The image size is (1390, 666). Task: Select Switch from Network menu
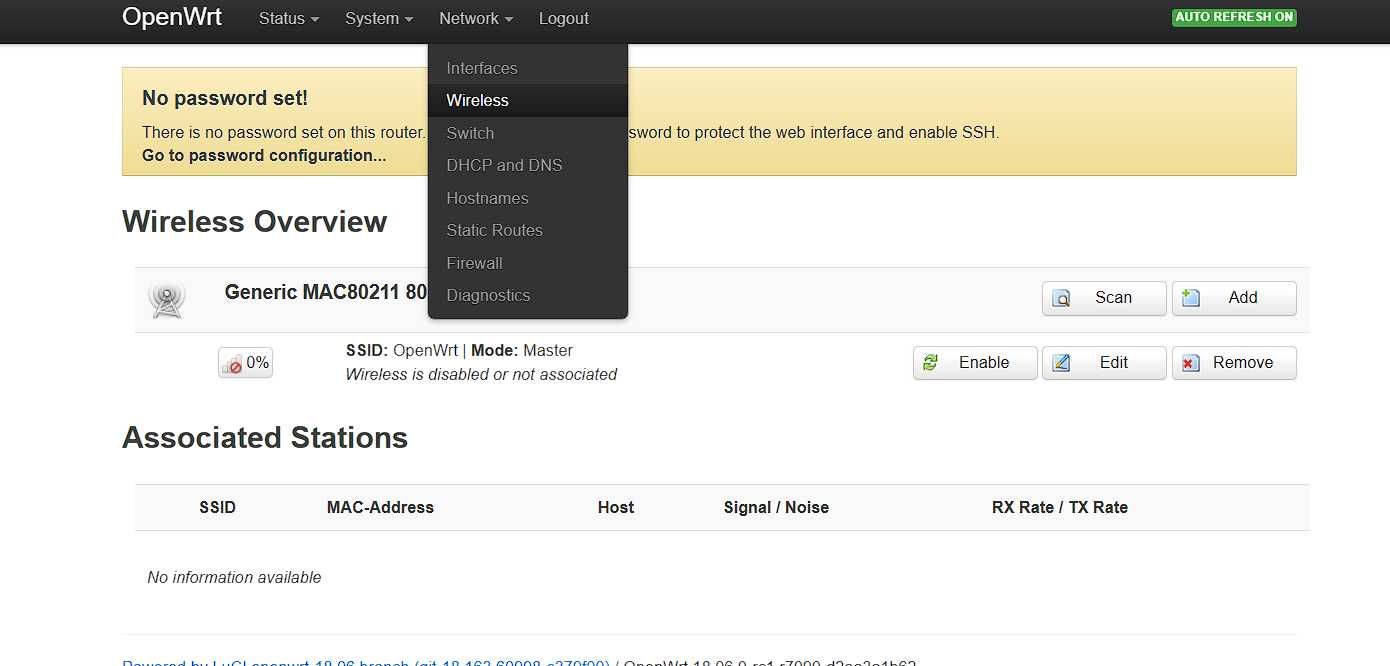[528, 133]
